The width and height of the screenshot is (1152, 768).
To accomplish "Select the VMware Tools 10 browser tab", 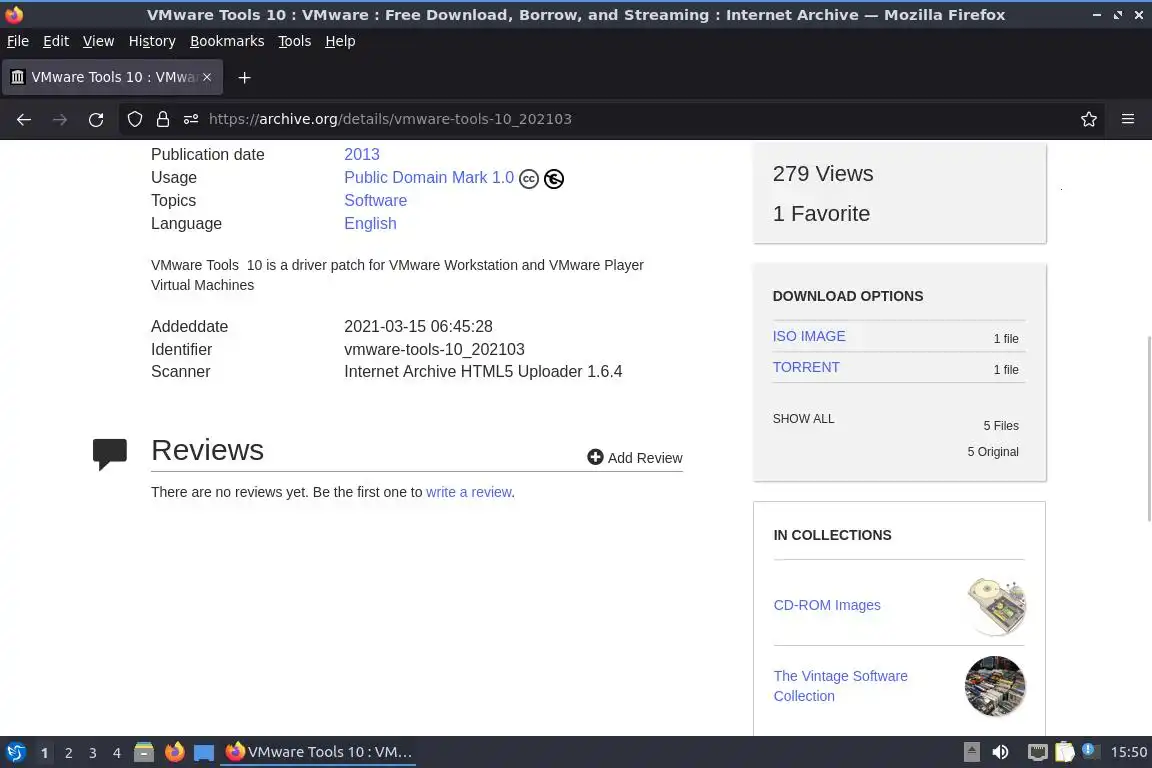I will pyautogui.click(x=112, y=77).
